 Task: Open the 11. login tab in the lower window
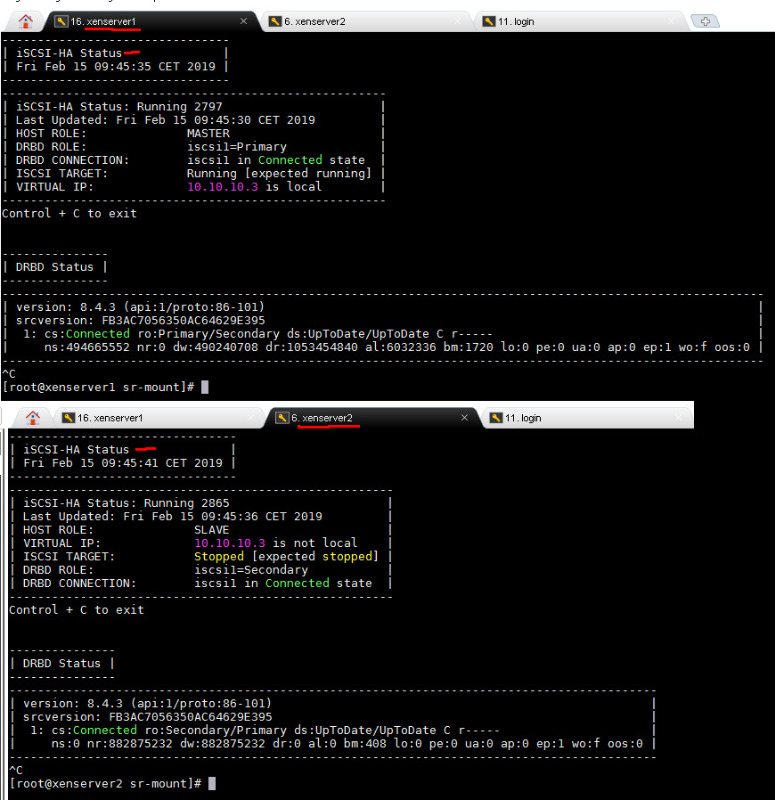(x=523, y=418)
